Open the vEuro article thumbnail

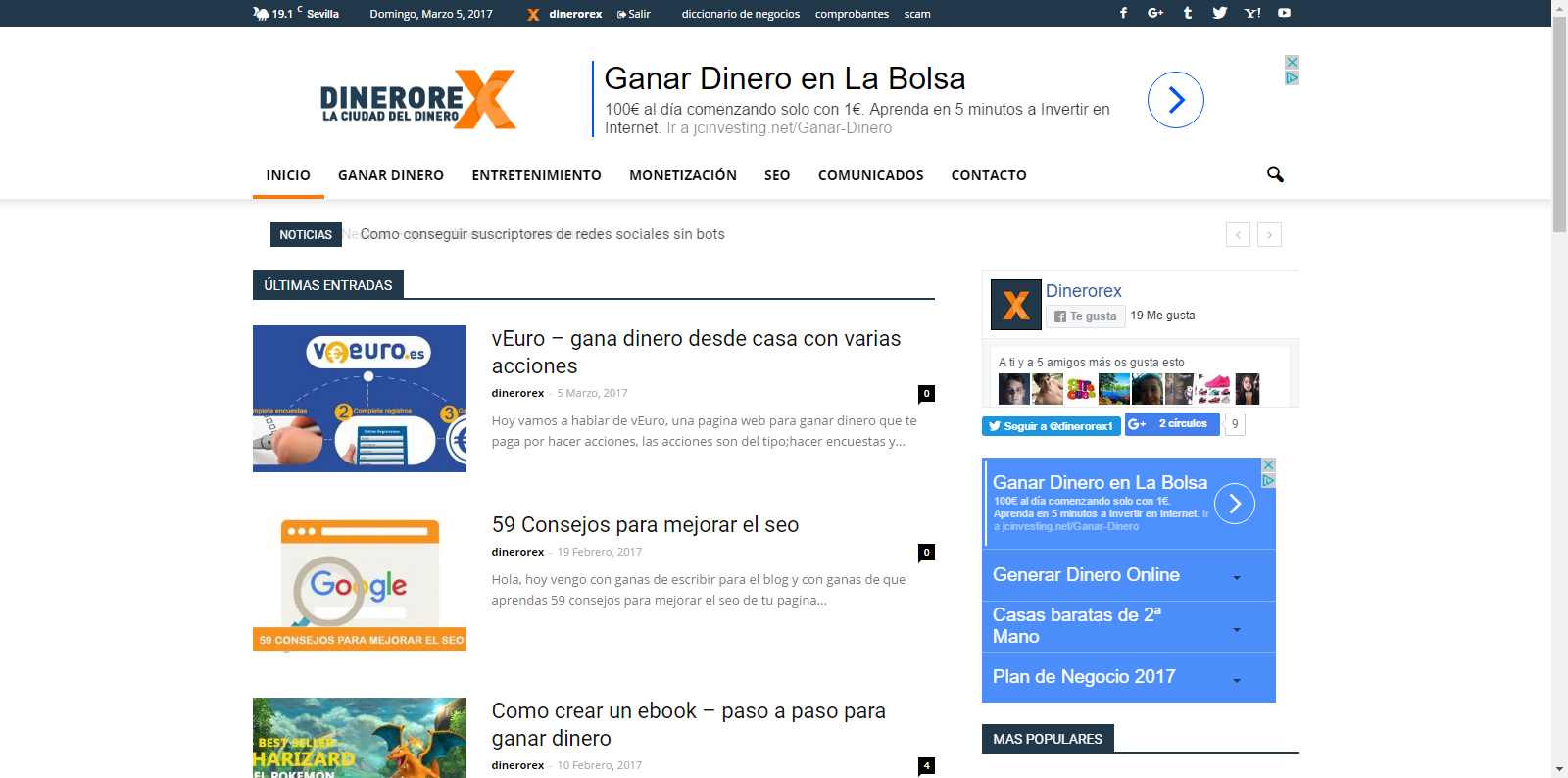(360, 399)
